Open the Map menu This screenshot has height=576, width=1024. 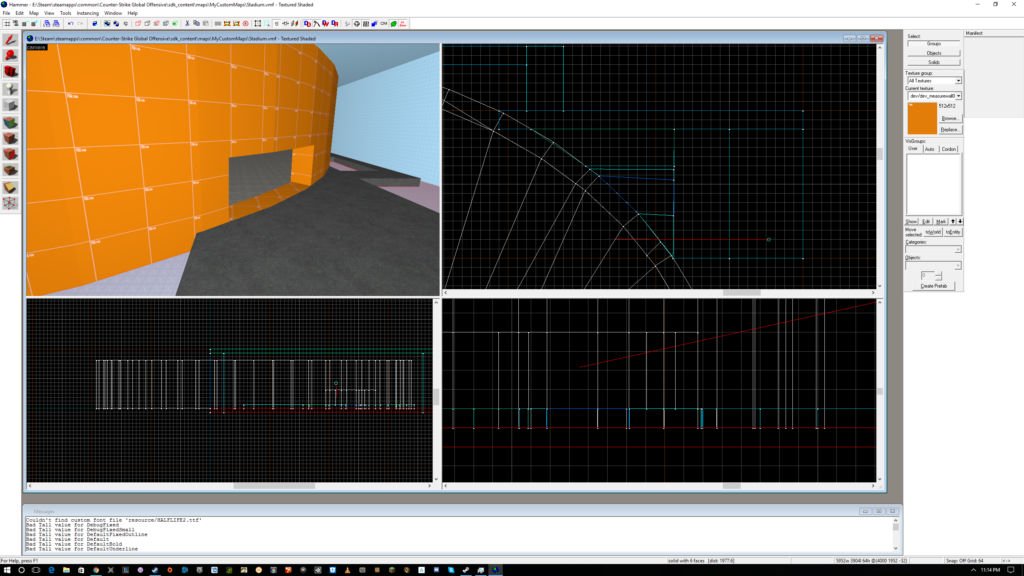pyautogui.click(x=34, y=13)
